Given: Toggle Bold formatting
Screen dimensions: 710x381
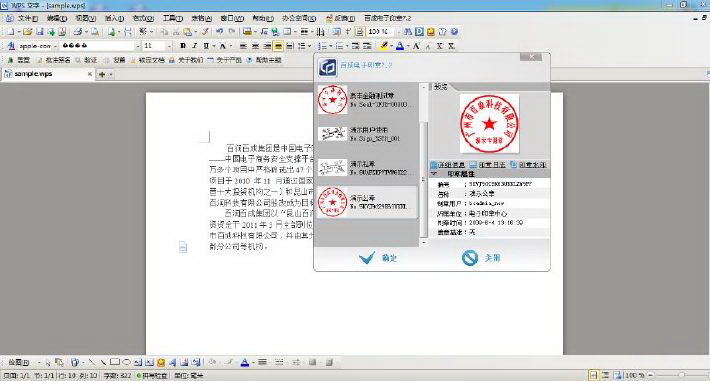Looking at the screenshot, I should click(183, 46).
